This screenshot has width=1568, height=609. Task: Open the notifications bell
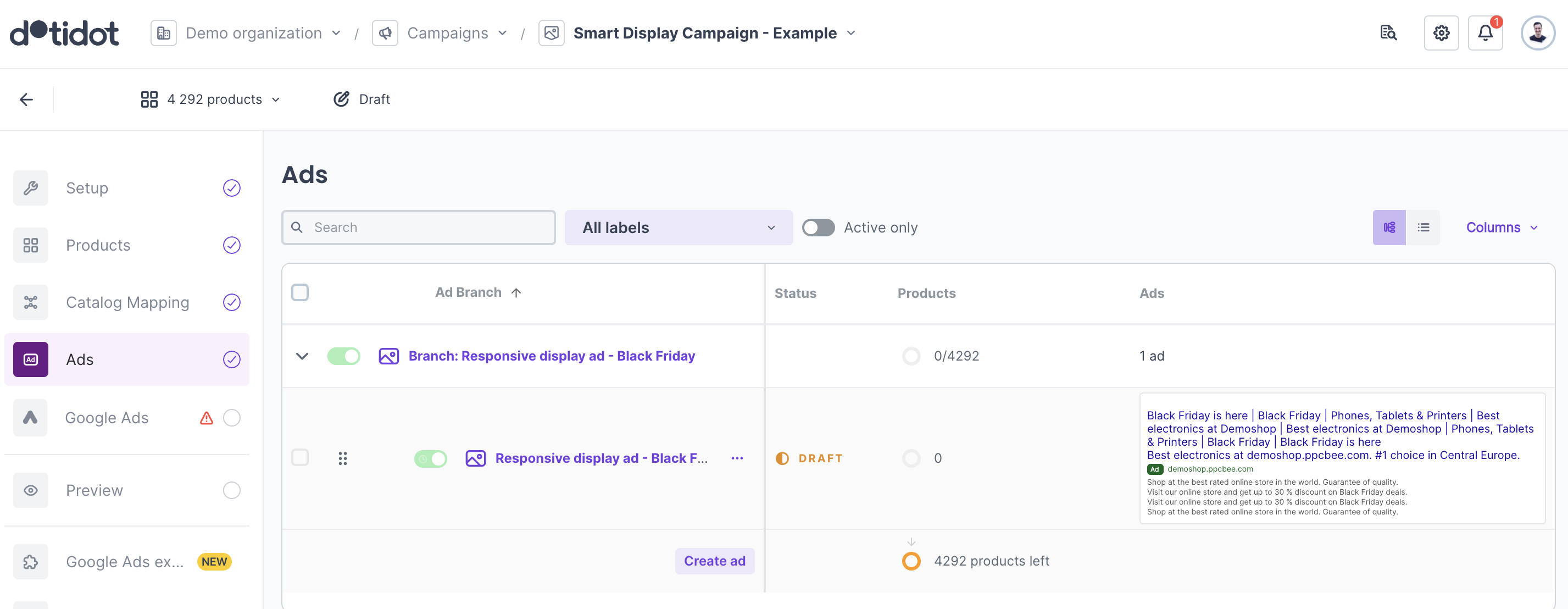coord(1484,33)
